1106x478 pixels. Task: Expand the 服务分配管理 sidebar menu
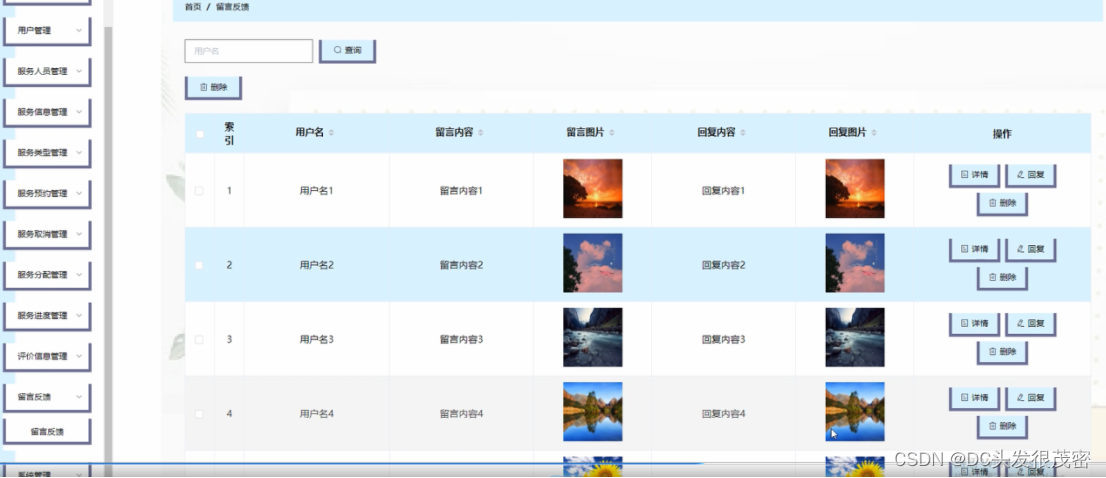(47, 276)
